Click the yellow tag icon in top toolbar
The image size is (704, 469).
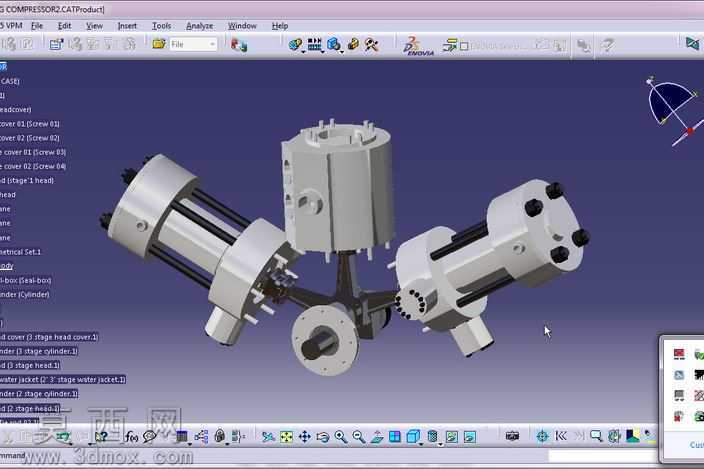pyautogui.click(x=353, y=44)
